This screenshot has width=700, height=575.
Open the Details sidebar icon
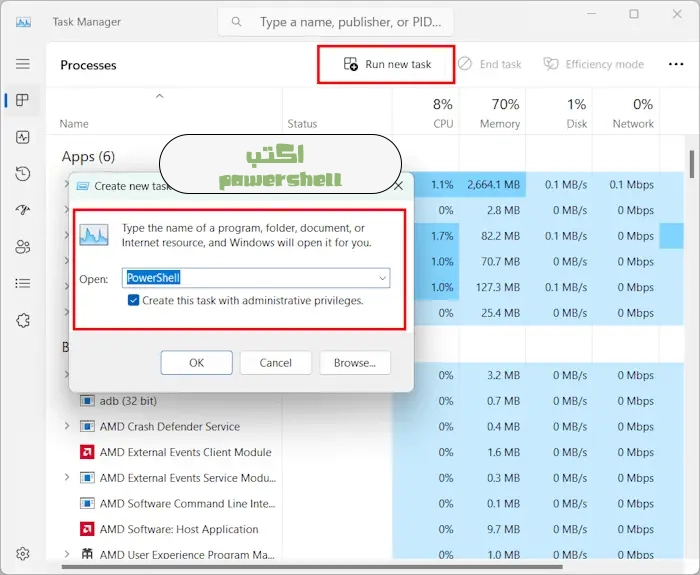tap(22, 283)
